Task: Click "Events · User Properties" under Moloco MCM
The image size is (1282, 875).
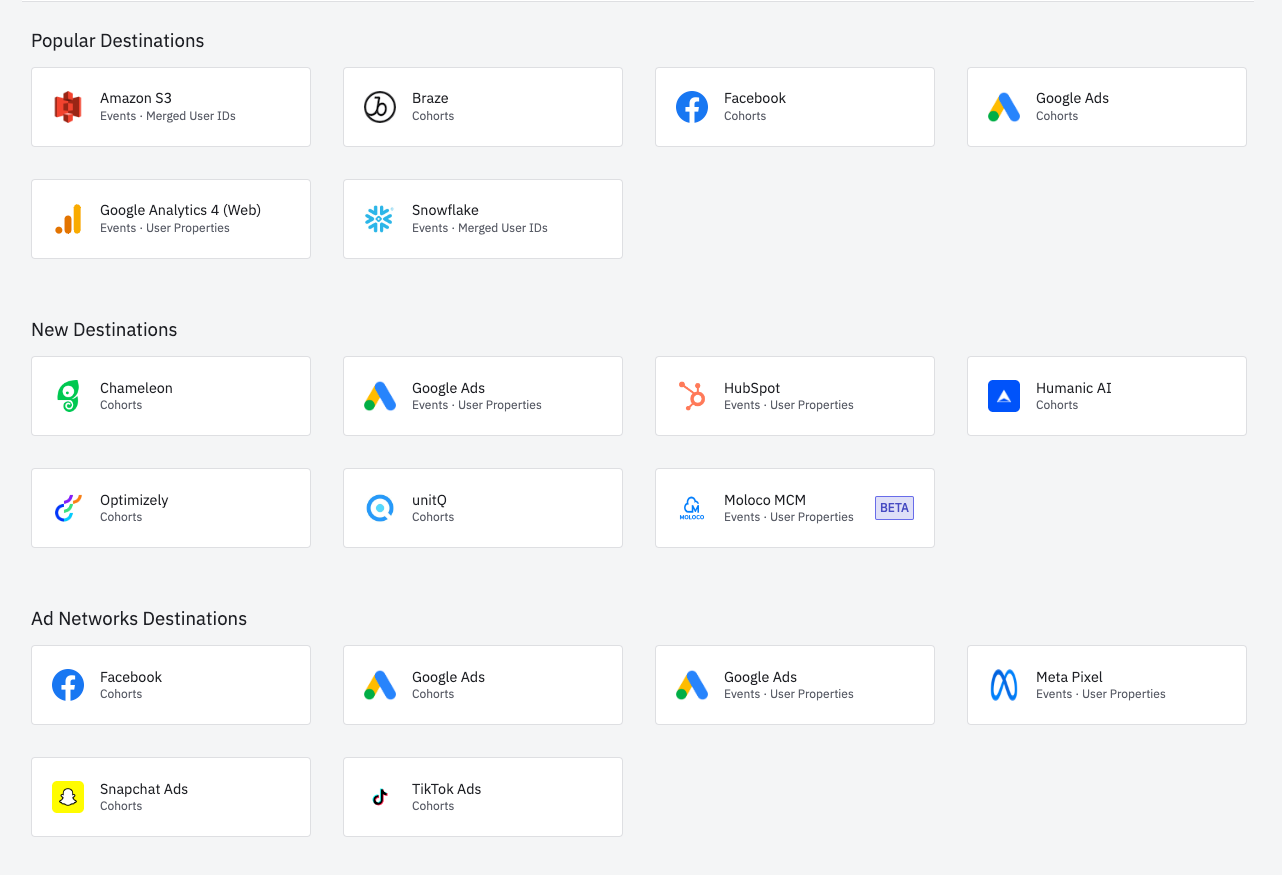Action: click(x=789, y=517)
